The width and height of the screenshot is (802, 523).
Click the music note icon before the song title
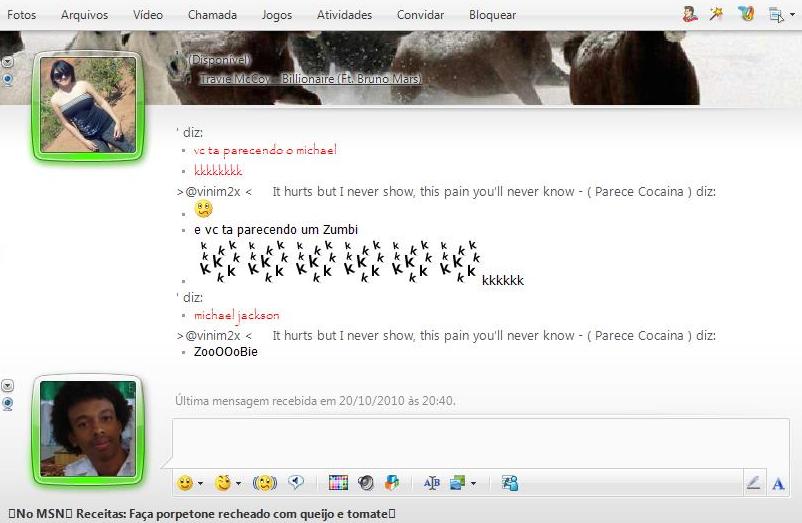(189, 79)
